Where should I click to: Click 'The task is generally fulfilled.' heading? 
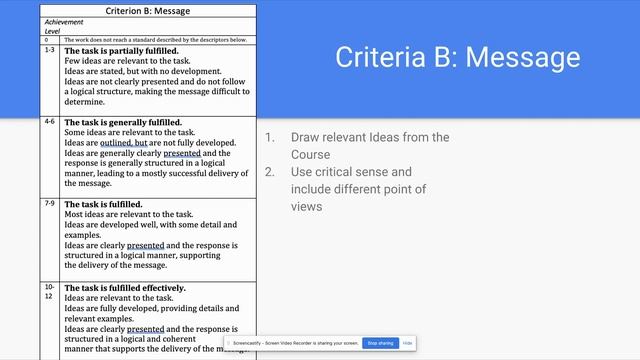(x=123, y=122)
